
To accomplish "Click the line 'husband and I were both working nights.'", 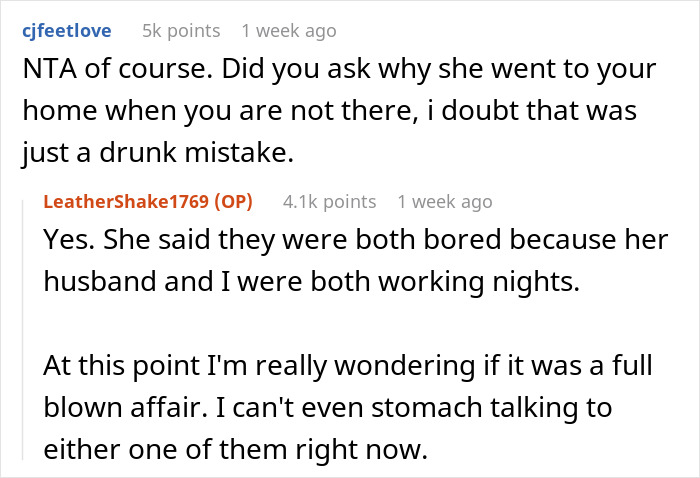I will click(312, 283).
